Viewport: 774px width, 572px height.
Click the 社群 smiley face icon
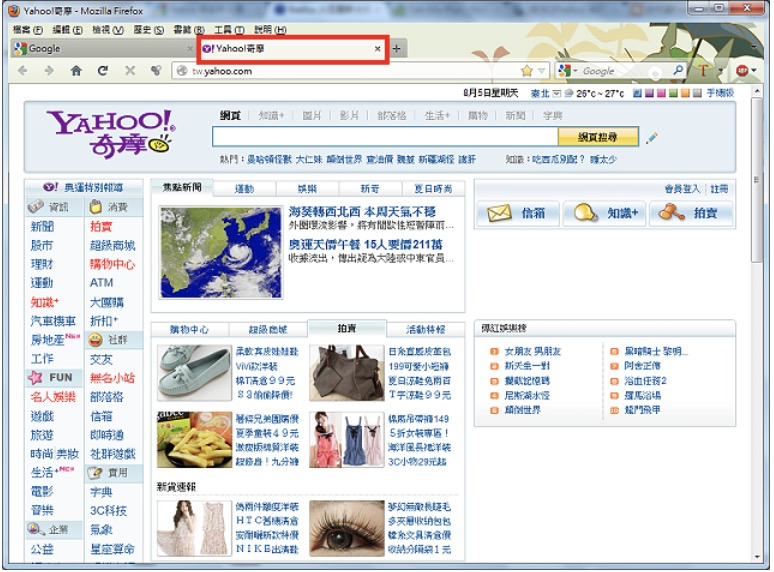pos(95,340)
